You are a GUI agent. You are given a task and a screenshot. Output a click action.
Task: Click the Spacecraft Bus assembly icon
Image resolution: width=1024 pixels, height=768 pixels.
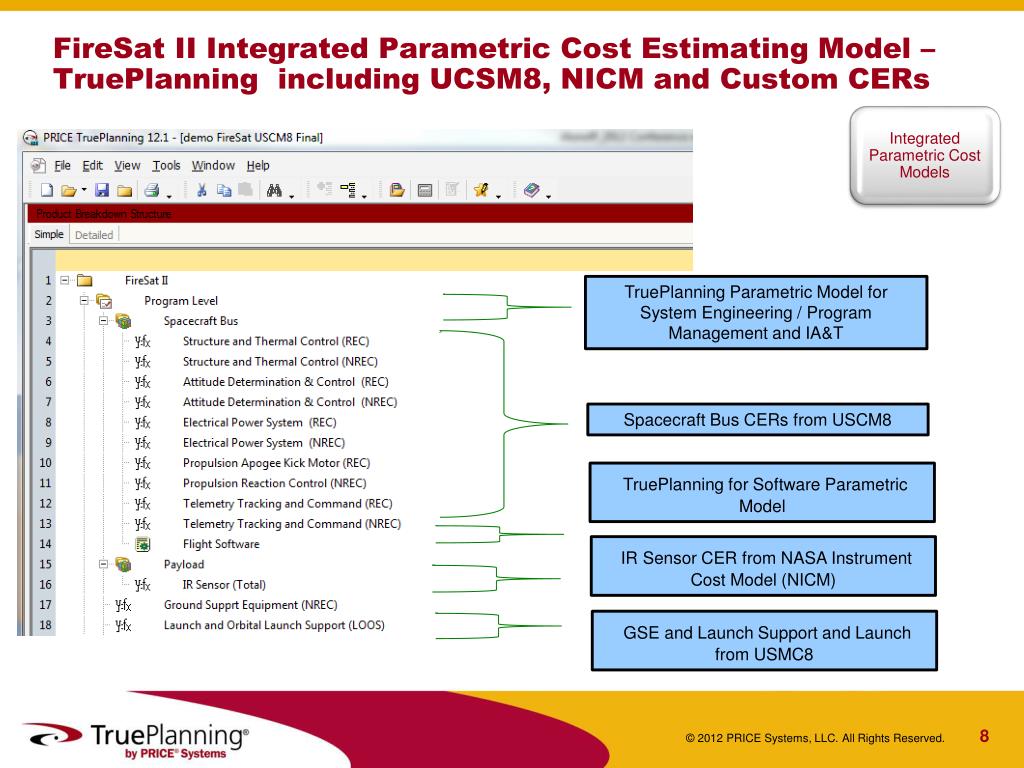point(124,321)
